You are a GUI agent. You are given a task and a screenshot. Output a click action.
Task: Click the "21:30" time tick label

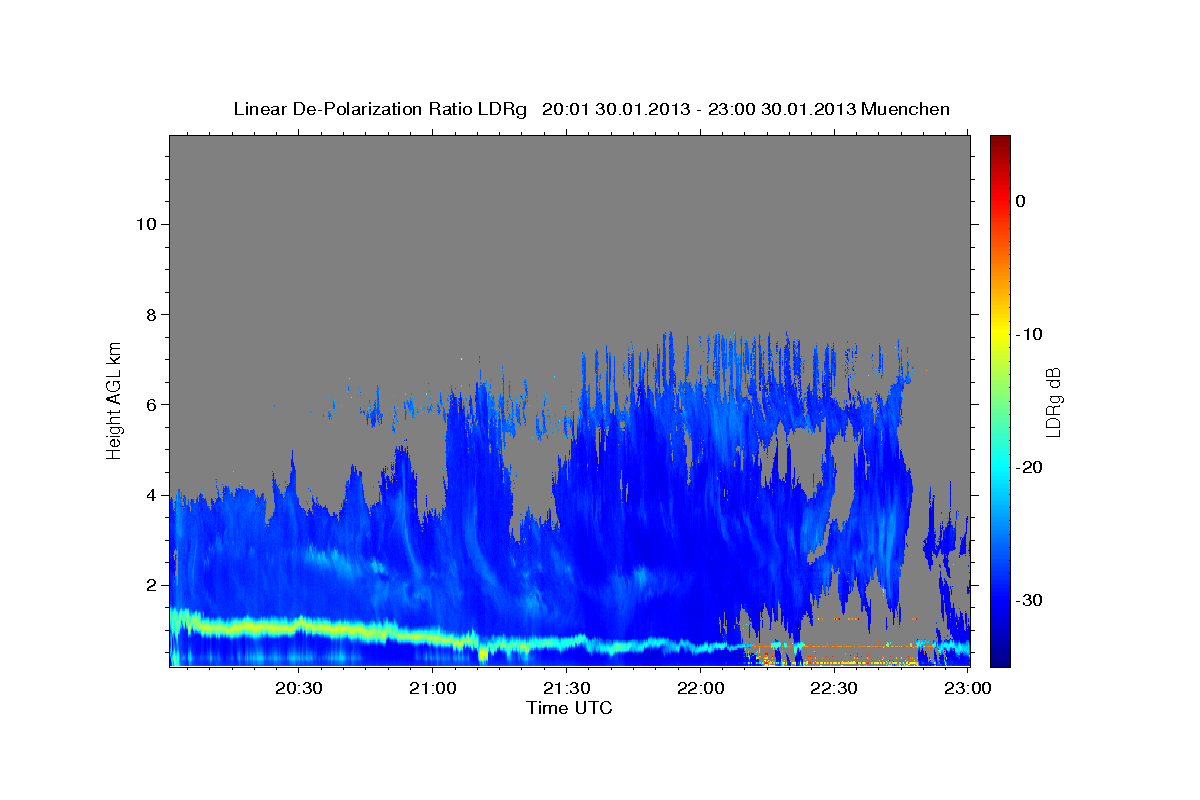567,688
